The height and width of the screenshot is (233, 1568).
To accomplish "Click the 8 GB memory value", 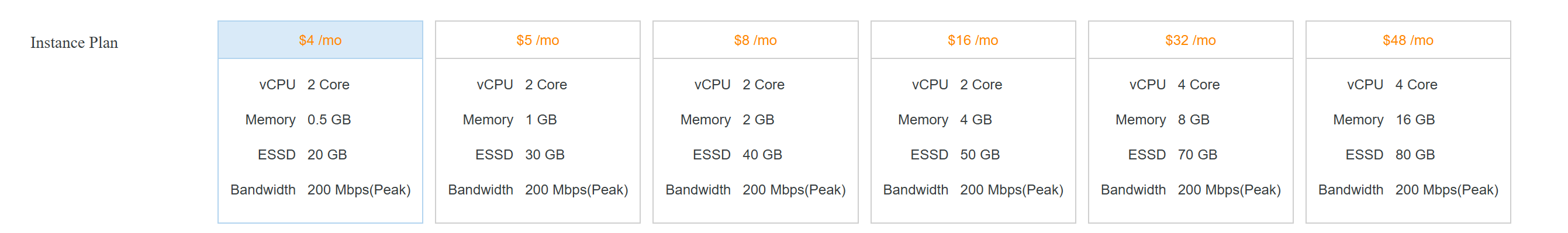I will coord(1194,120).
